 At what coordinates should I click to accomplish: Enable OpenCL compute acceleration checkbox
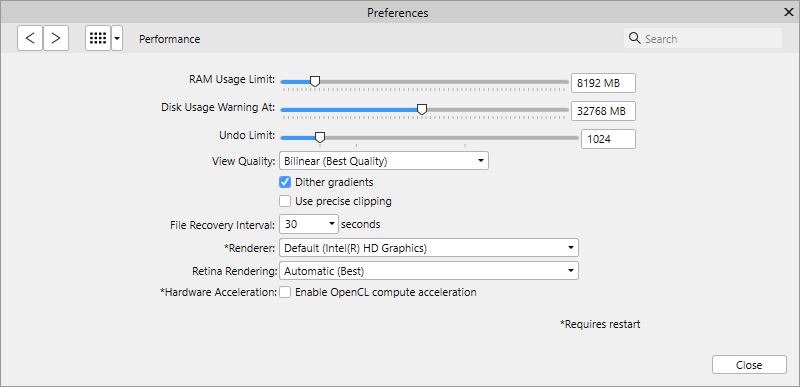285,292
